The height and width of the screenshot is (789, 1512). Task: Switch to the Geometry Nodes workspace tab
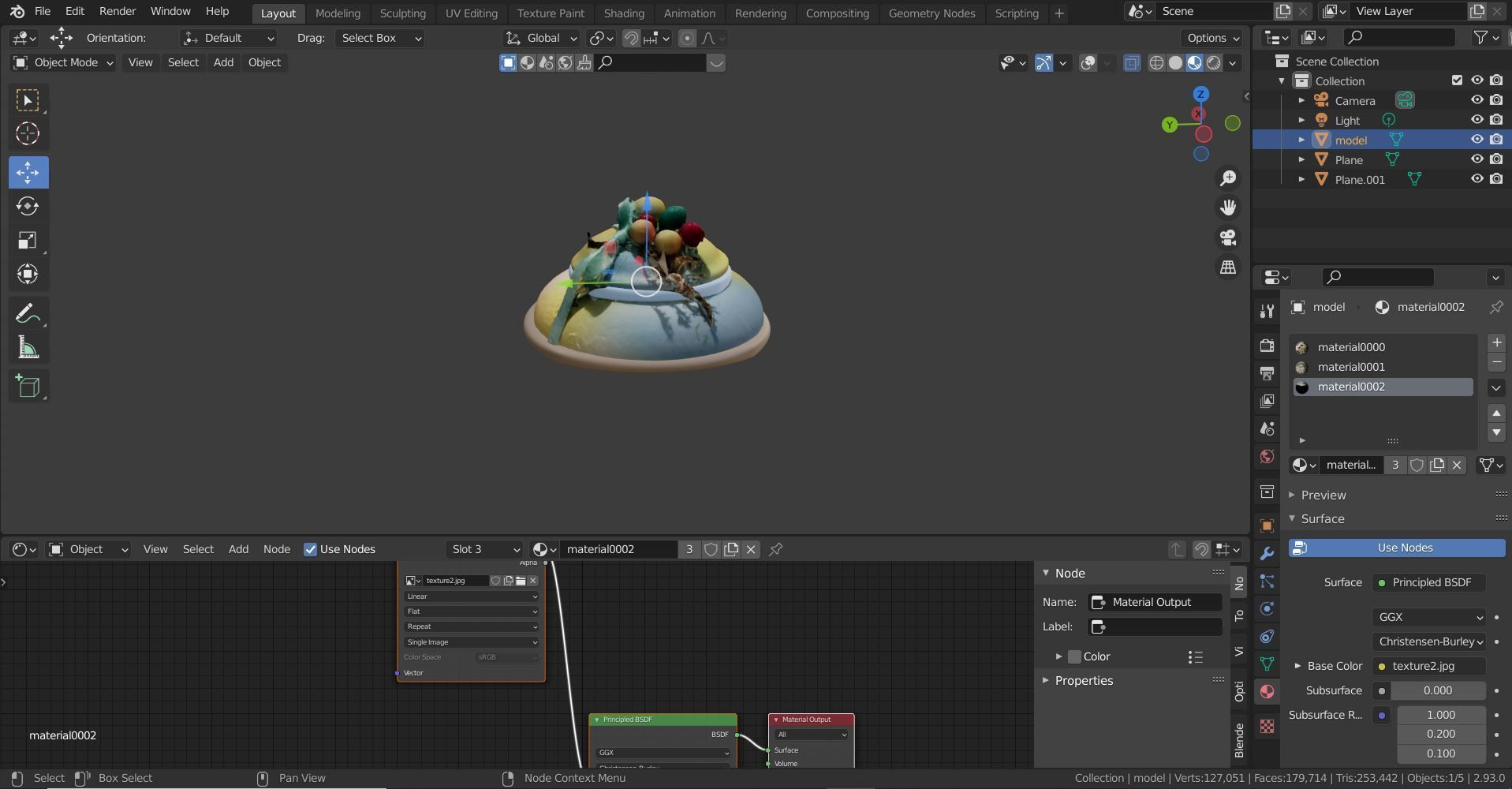click(931, 13)
